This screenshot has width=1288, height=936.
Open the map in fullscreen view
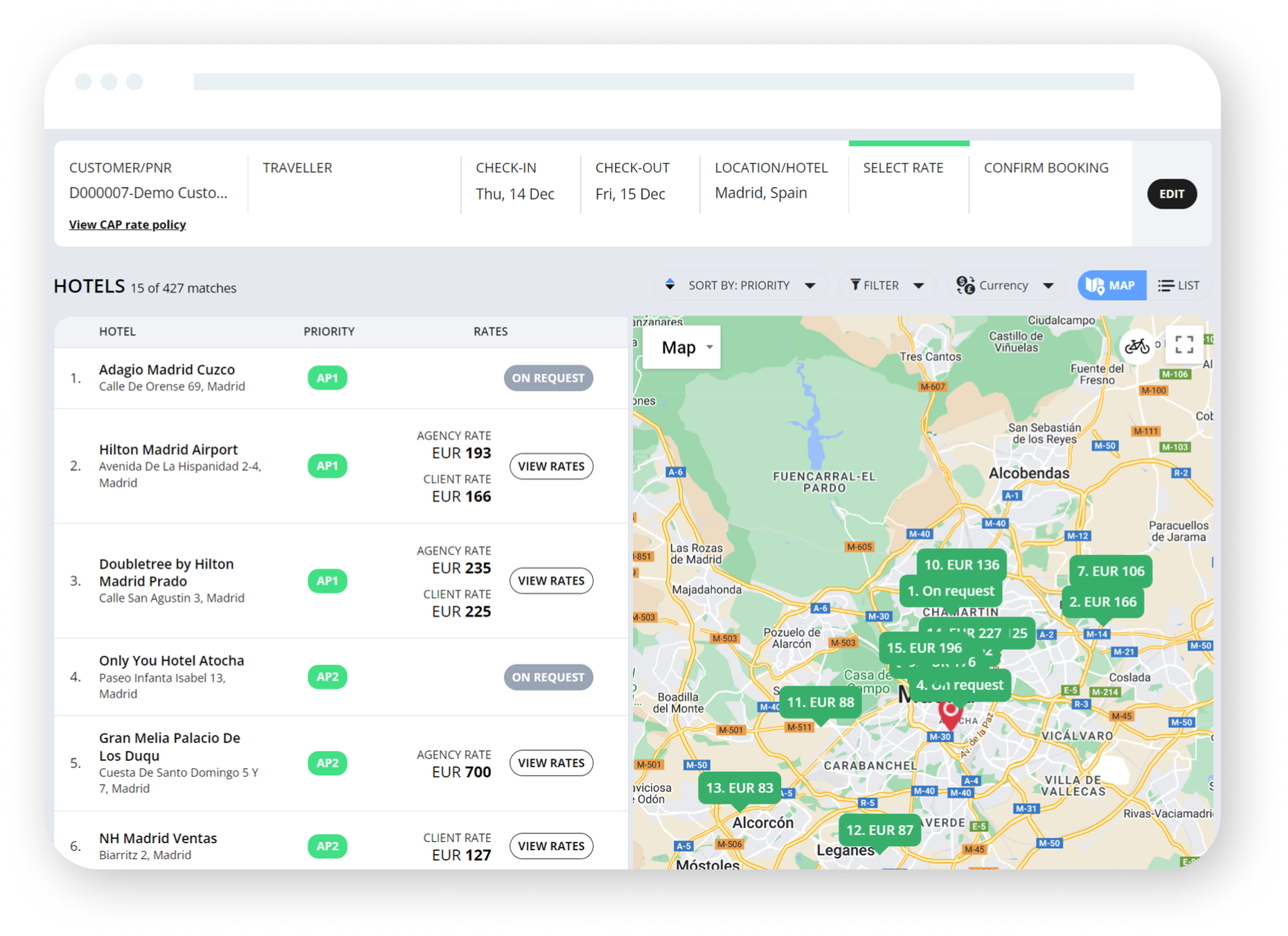(x=1184, y=344)
